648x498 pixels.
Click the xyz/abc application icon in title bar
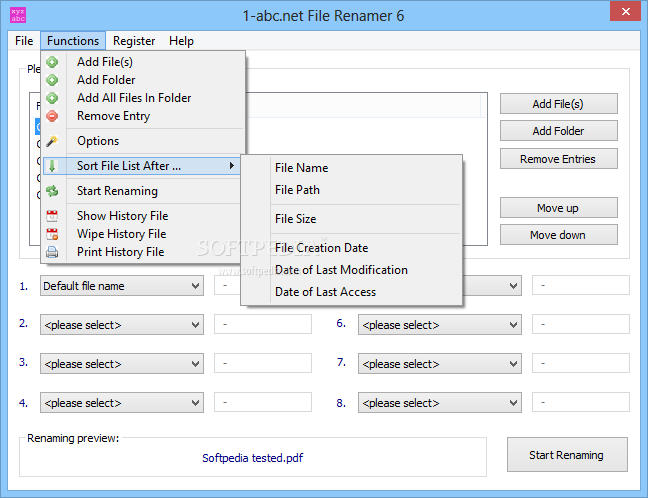18,15
